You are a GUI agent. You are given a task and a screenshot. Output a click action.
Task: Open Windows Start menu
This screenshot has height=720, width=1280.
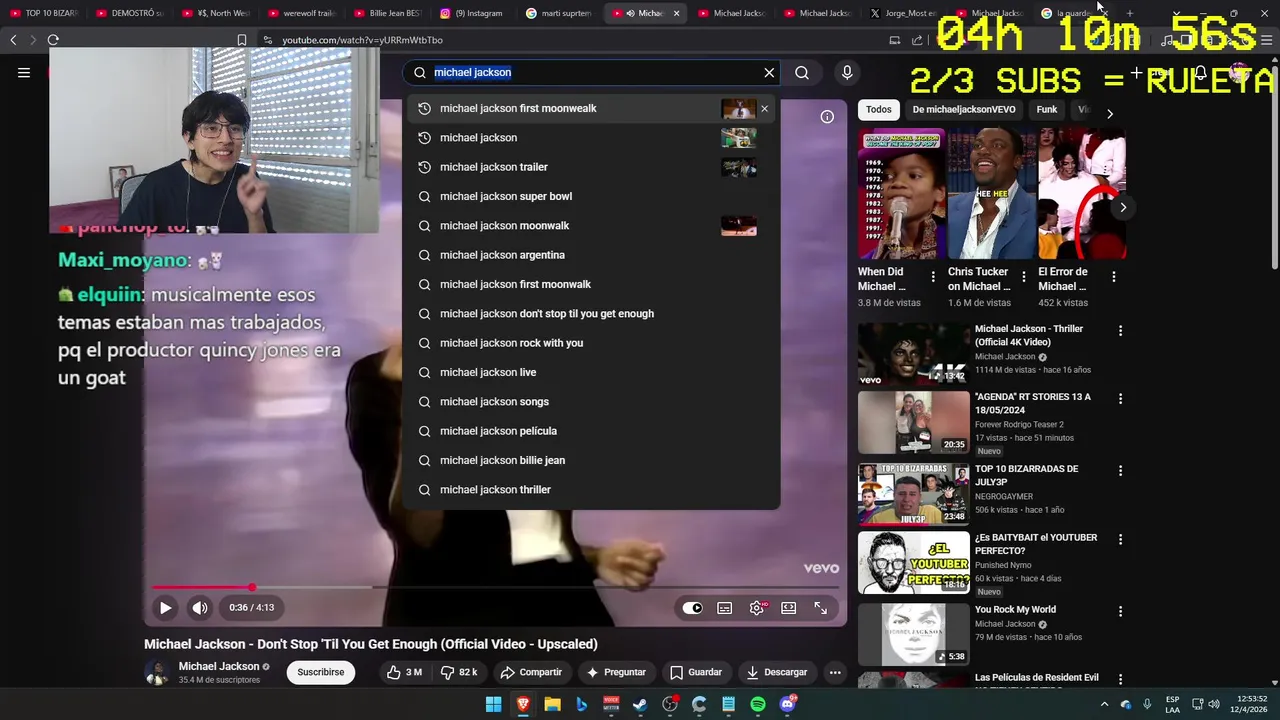tap(494, 704)
